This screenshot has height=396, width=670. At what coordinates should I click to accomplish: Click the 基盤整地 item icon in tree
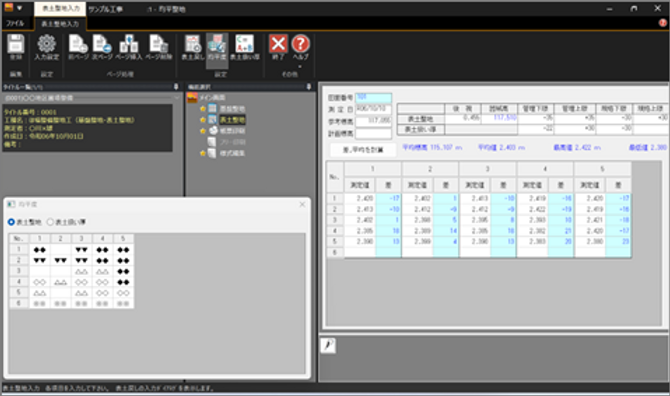[212, 109]
